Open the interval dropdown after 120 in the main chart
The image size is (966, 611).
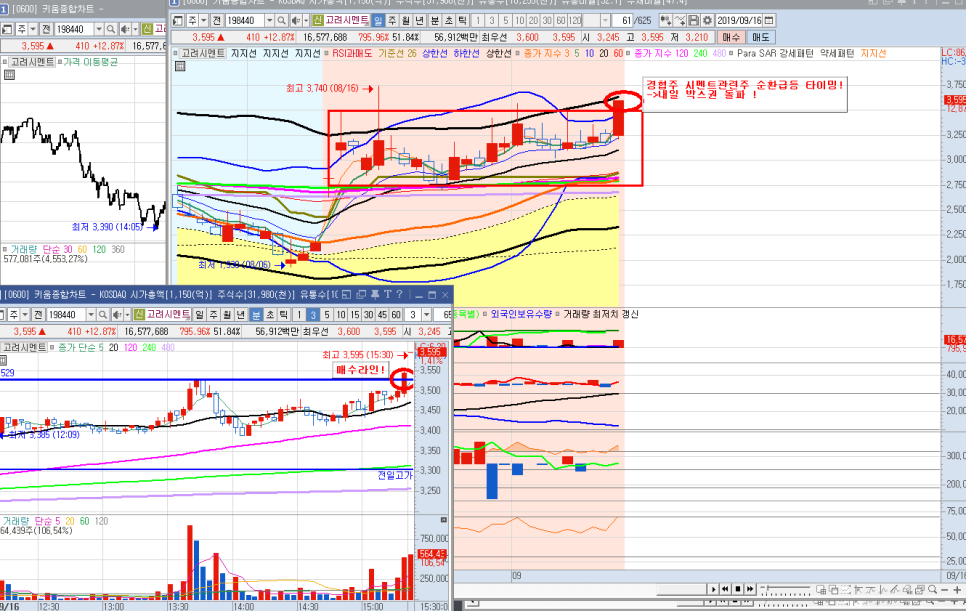pyautogui.click(x=606, y=20)
